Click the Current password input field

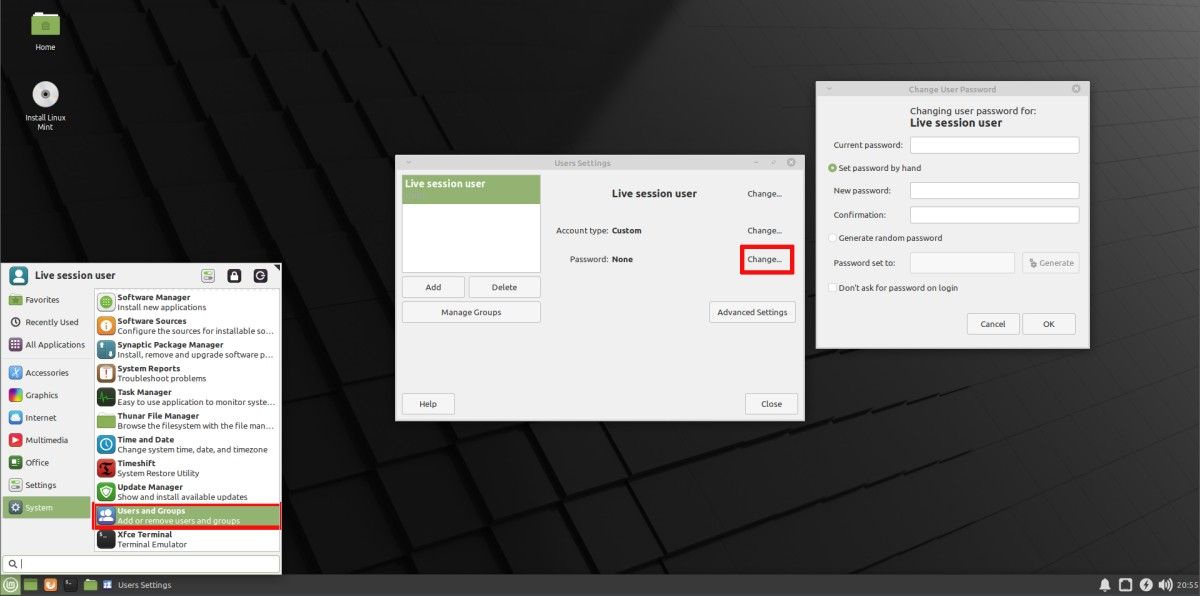[993, 144]
